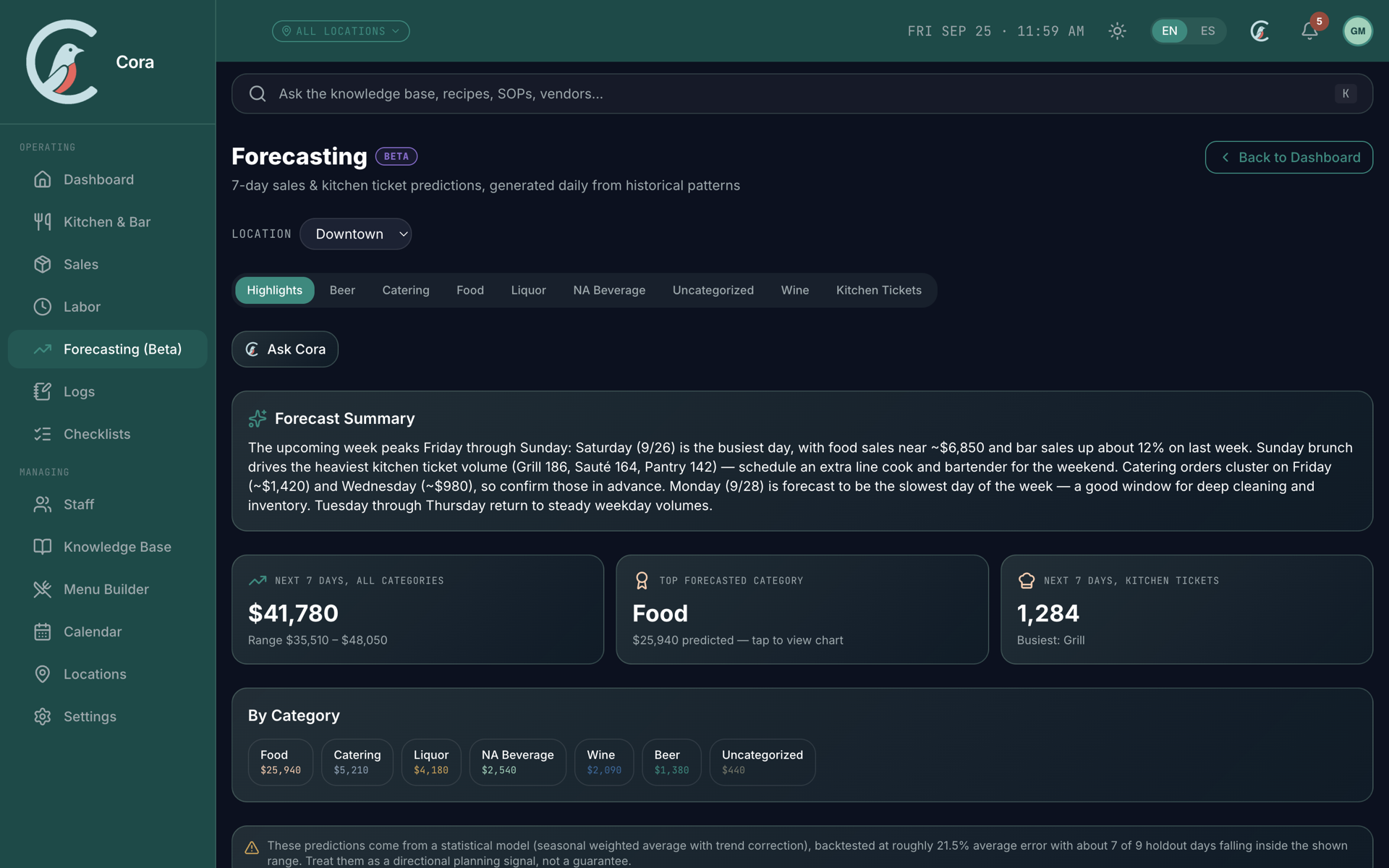Click Back to Dashboard
Image resolution: width=1389 pixels, height=868 pixels.
coord(1288,157)
